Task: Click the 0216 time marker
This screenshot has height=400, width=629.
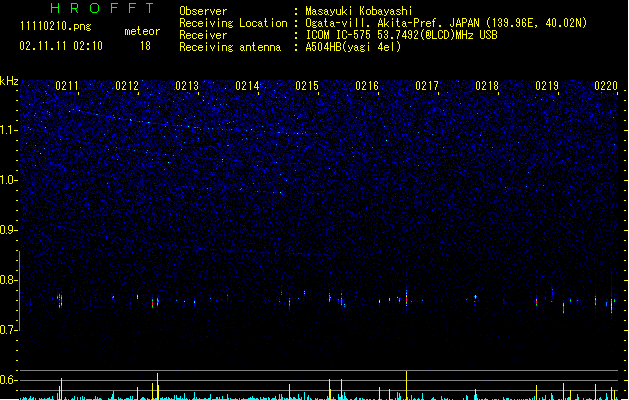Action: [x=367, y=86]
